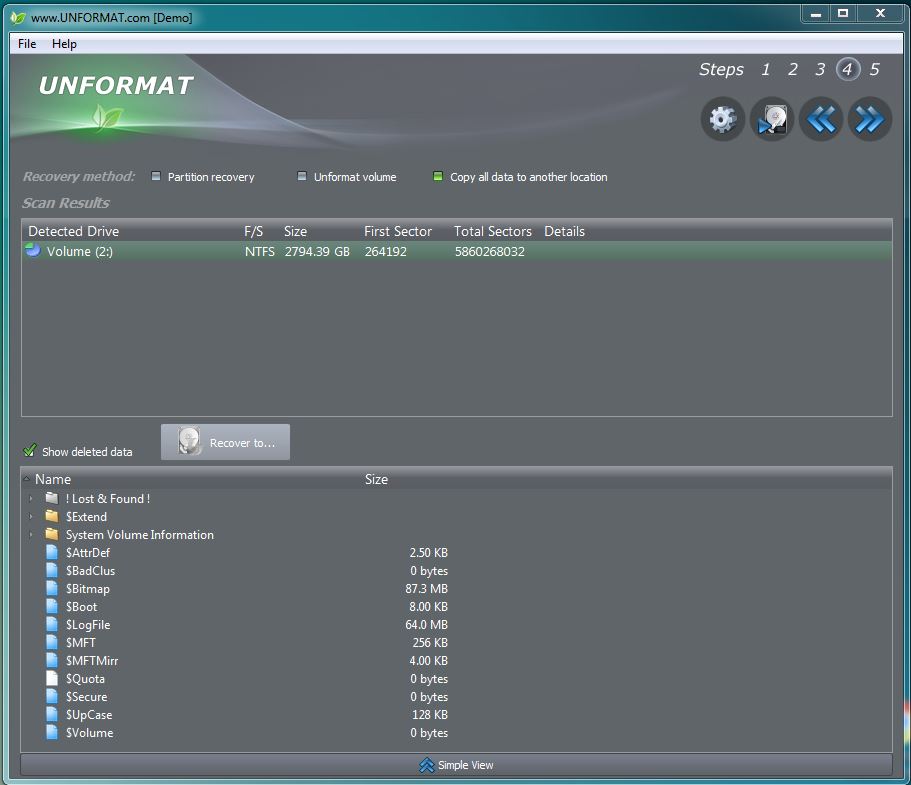Click the $Volume file icon
911x785 pixels.
[x=52, y=732]
